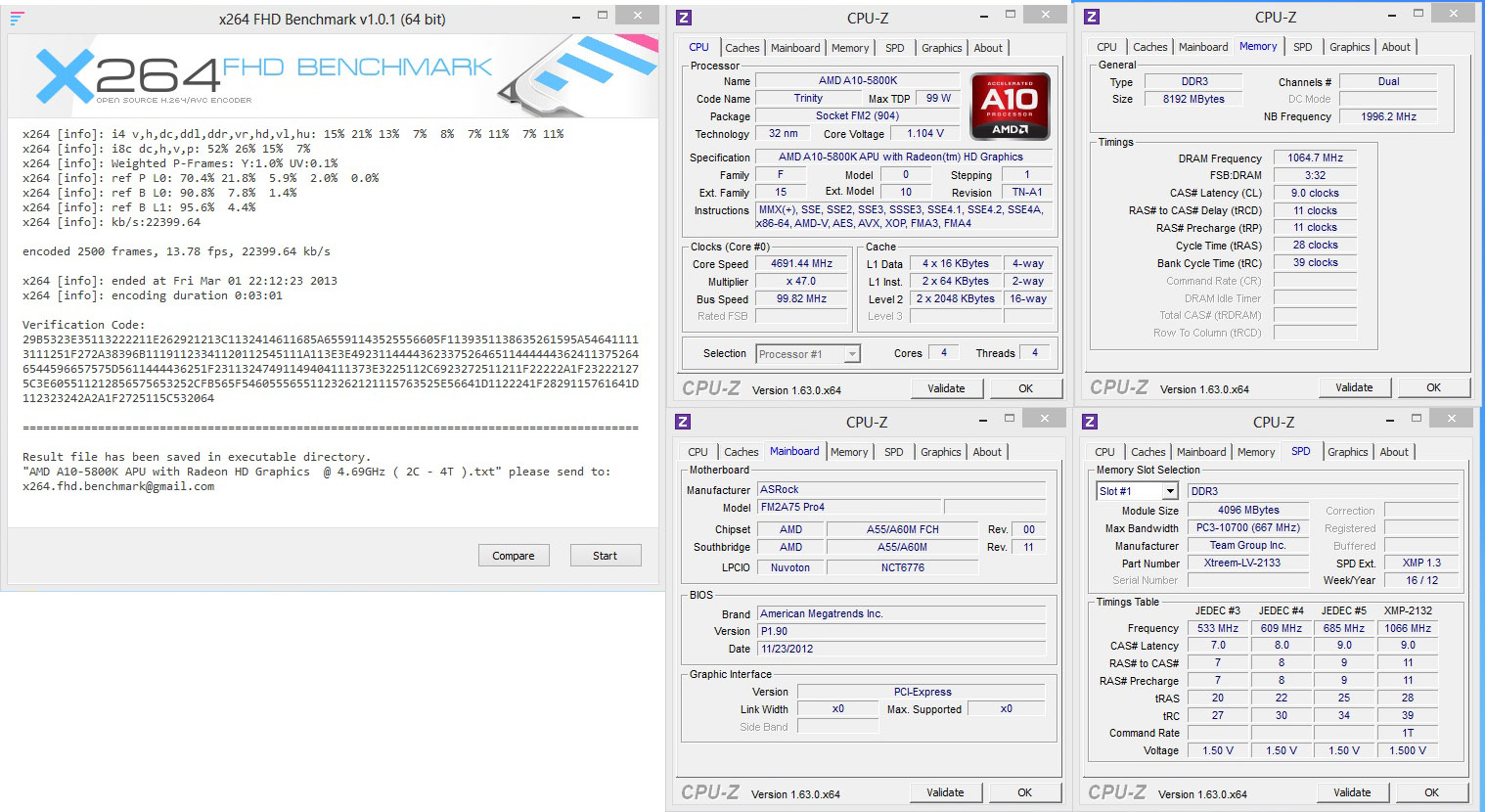1485x812 pixels.
Task: Click the CAS# Latency value "9.0 clocks"
Action: [1315, 193]
